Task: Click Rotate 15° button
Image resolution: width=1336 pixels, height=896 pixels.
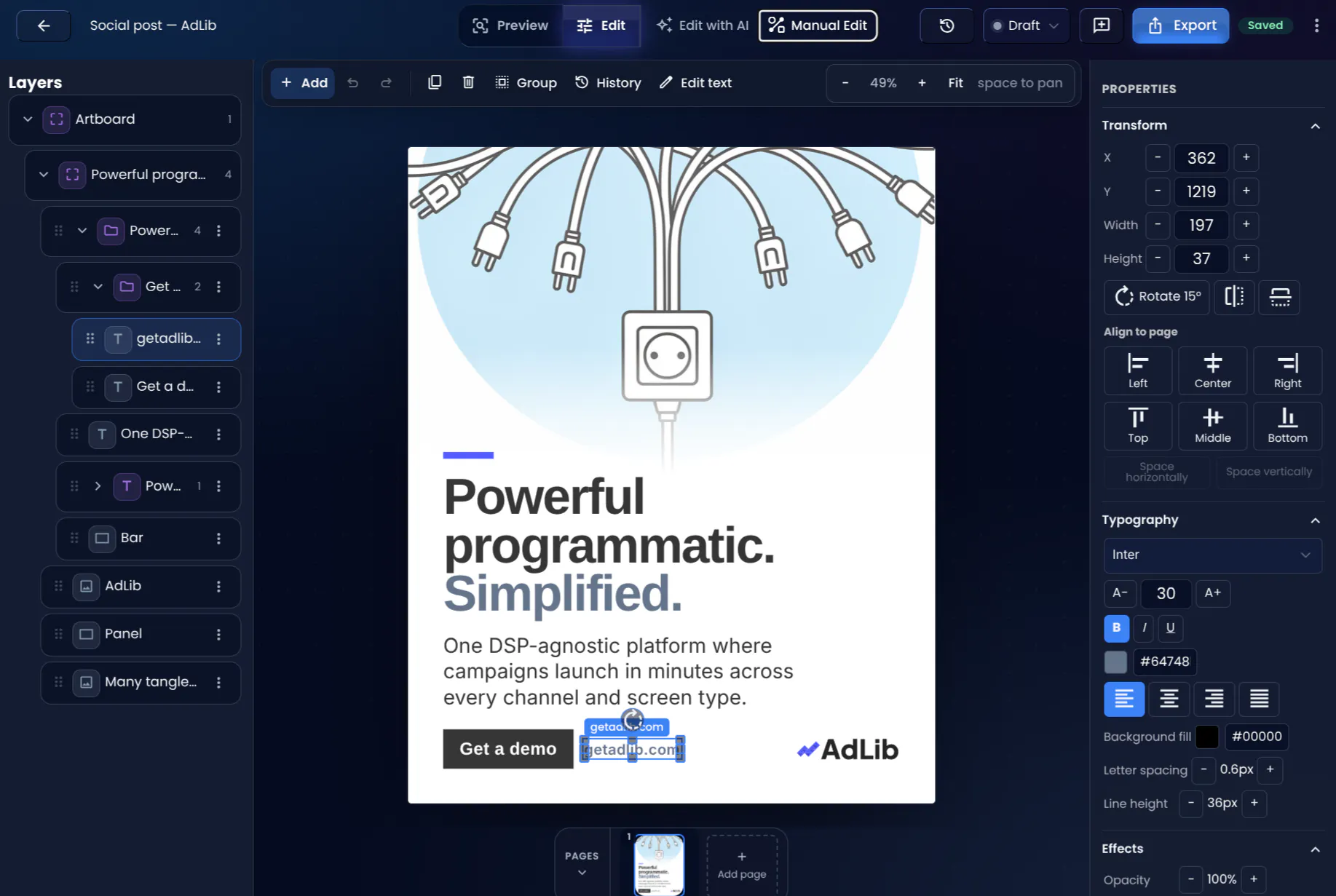Action: tap(1157, 296)
